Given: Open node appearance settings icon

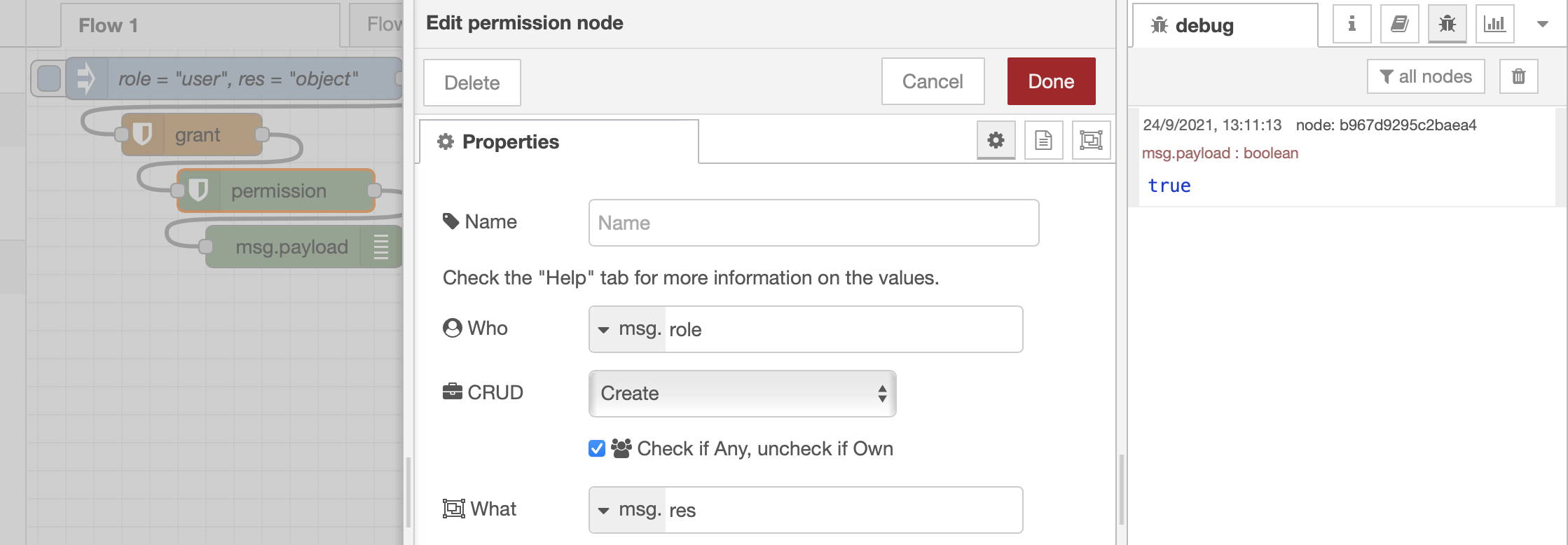Looking at the screenshot, I should pos(1091,140).
